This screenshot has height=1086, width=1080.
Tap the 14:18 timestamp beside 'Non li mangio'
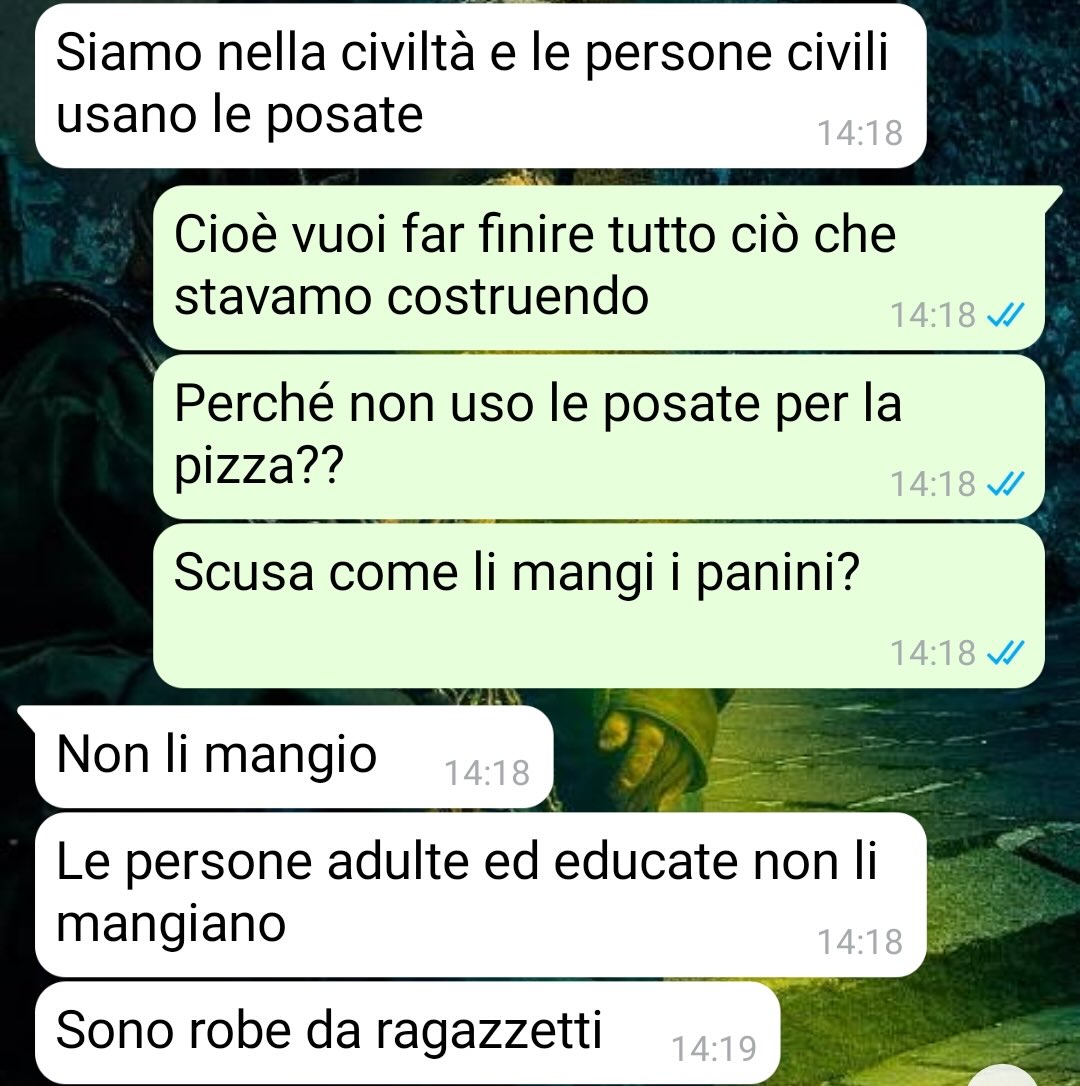[486, 773]
